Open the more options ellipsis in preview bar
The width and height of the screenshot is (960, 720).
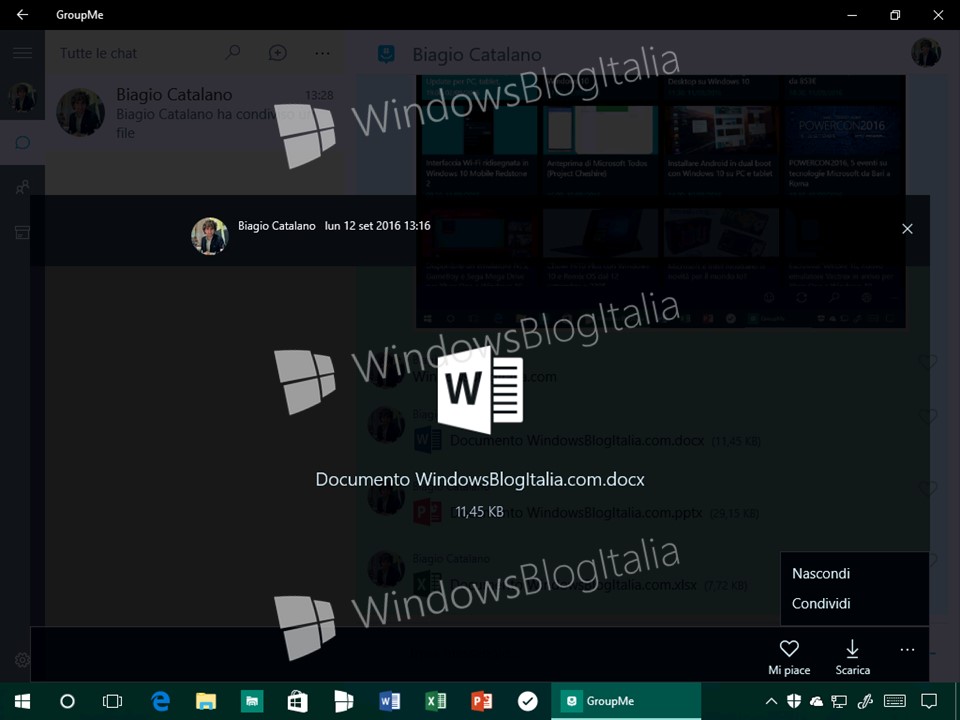tap(907, 650)
